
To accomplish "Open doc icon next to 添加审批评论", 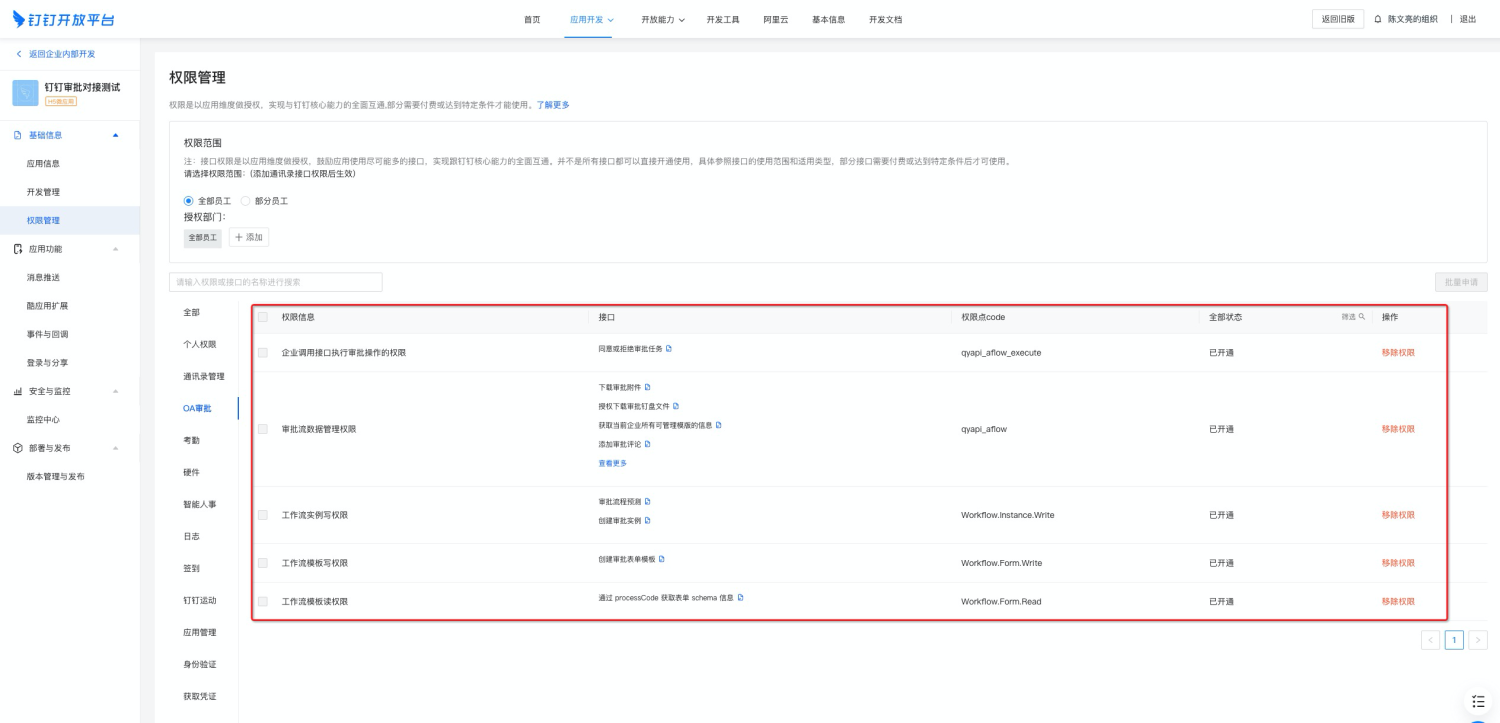I will 648,443.
